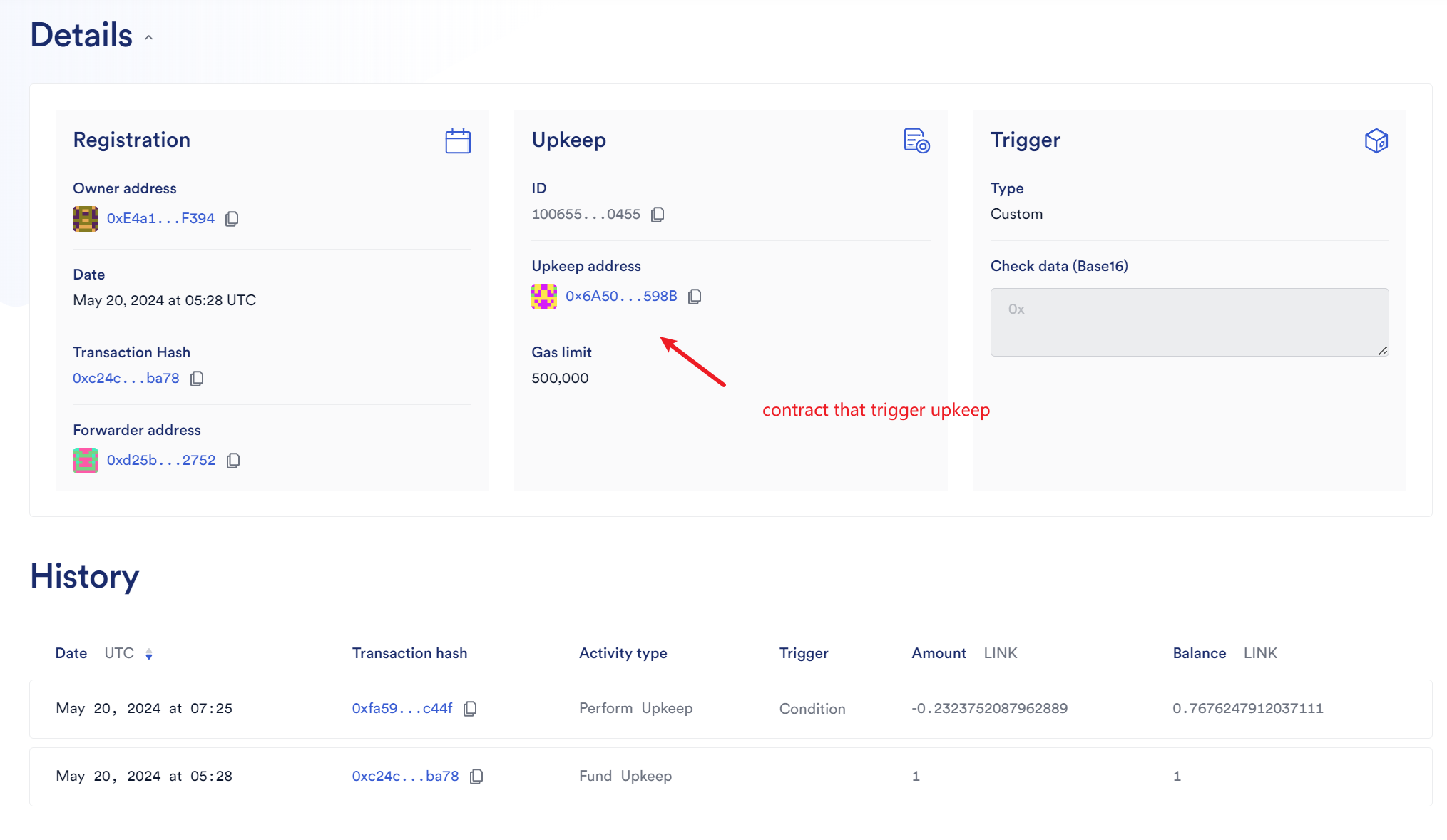The width and height of the screenshot is (1447, 840).
Task: Copy the owner address 0xE4a1...F394
Action: pos(232,219)
